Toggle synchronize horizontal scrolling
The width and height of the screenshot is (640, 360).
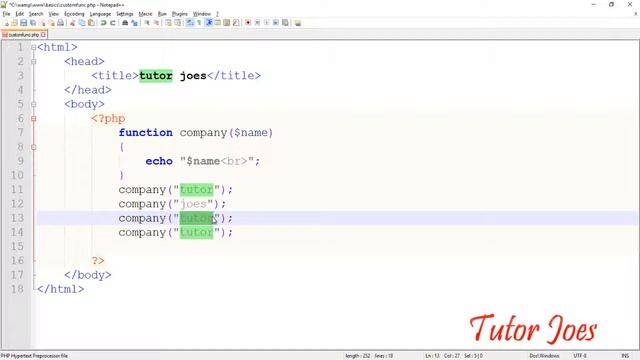click(178, 23)
